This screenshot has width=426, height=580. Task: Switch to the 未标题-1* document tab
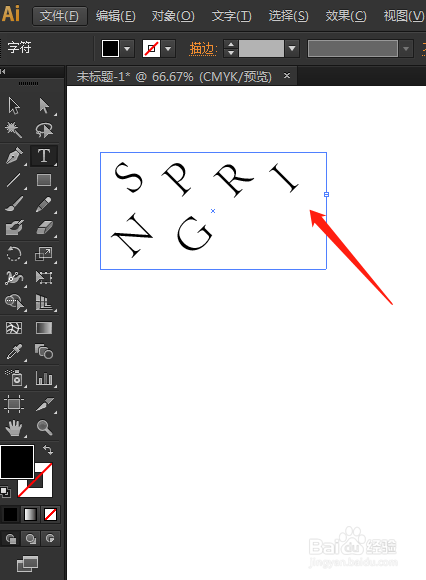point(174,77)
